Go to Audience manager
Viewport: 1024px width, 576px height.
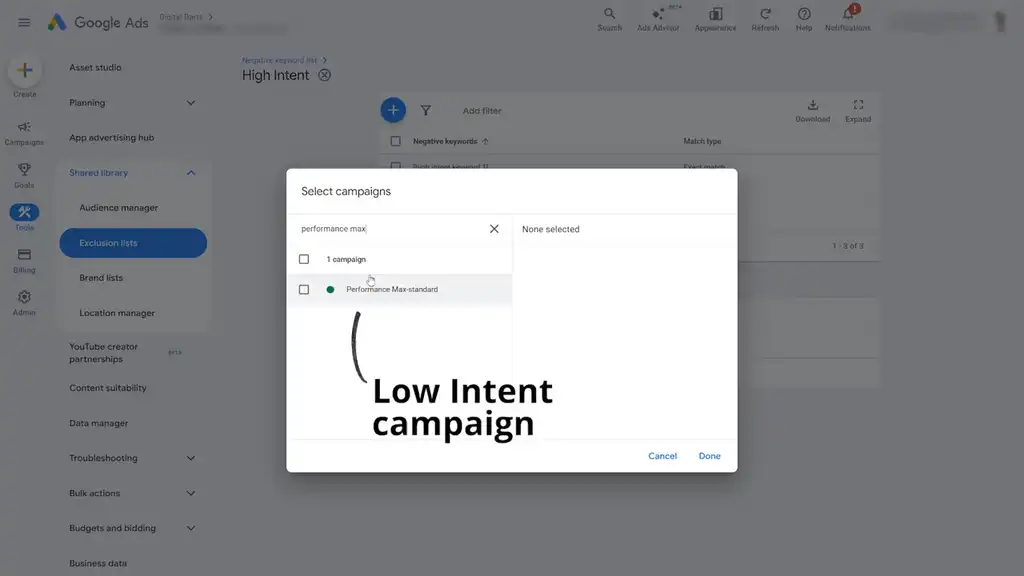tap(119, 208)
